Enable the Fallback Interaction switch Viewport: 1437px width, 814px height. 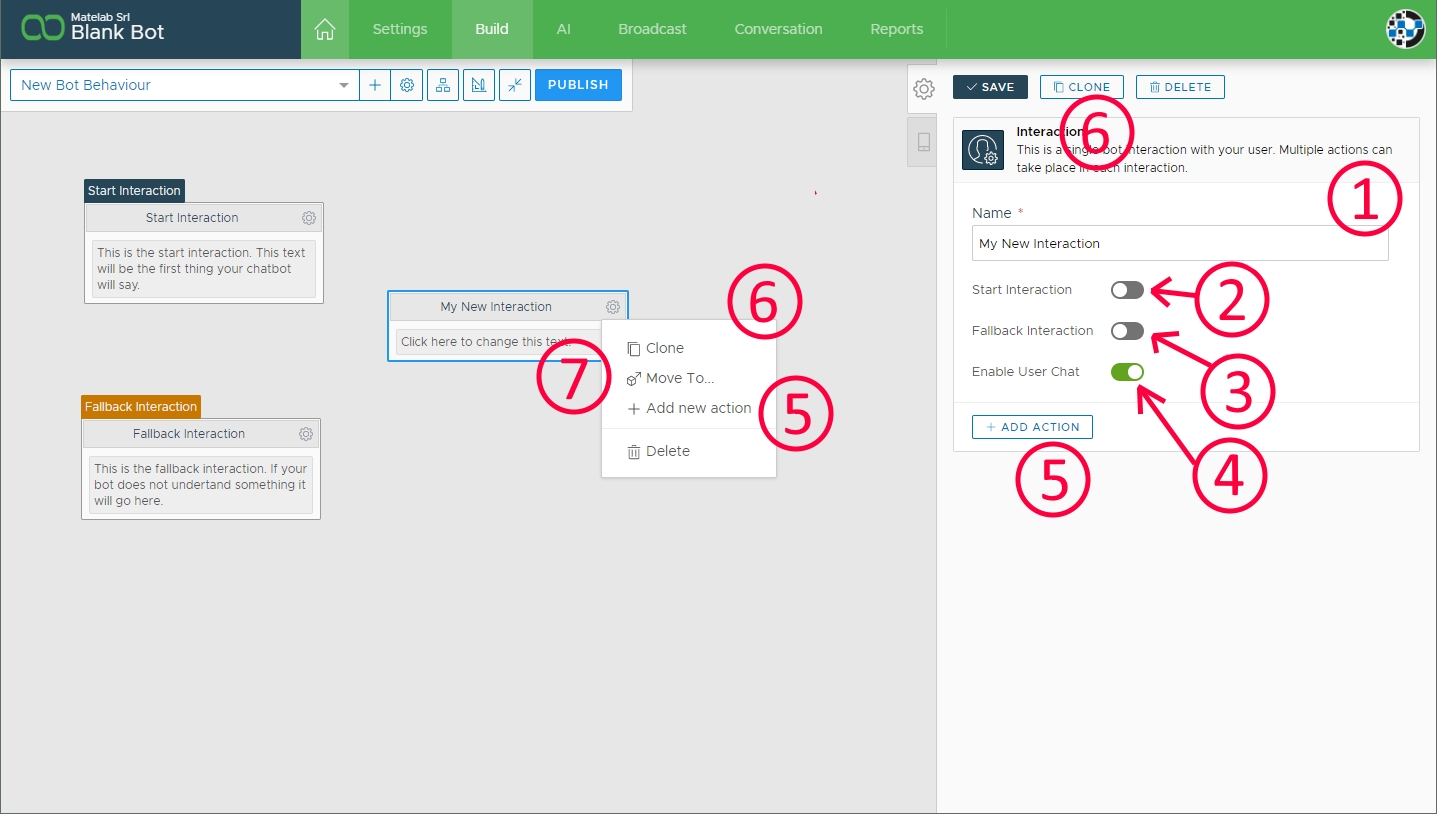[1127, 331]
